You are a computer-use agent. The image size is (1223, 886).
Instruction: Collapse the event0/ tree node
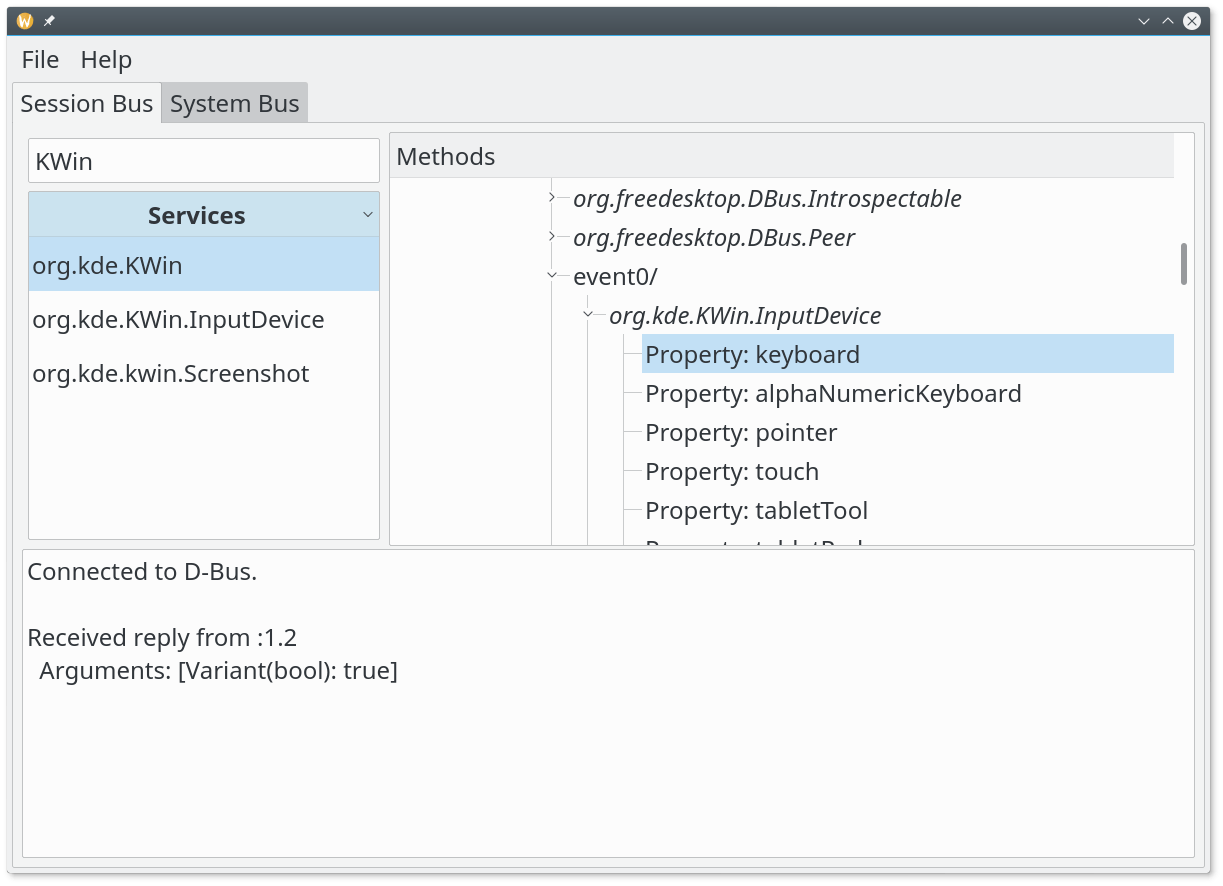coord(552,276)
